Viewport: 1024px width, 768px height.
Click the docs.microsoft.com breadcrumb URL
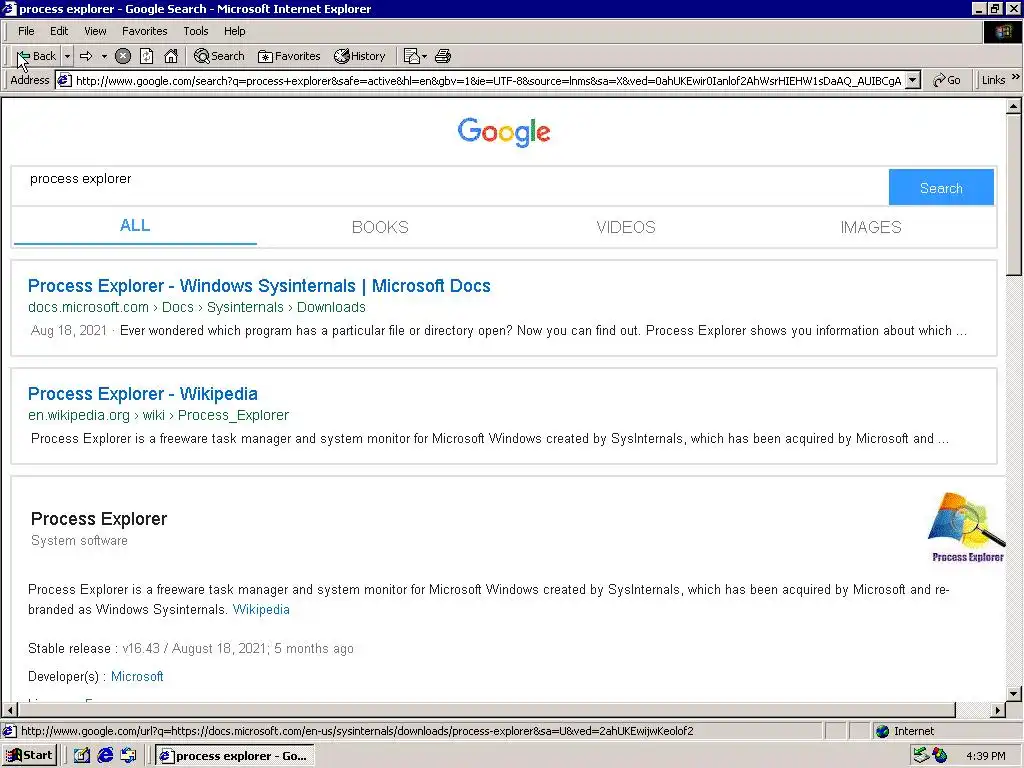coord(197,307)
